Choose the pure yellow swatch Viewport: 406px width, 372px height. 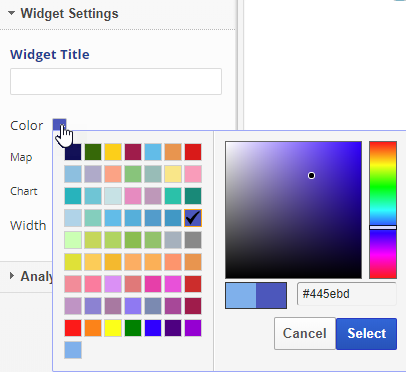[x=113, y=328]
